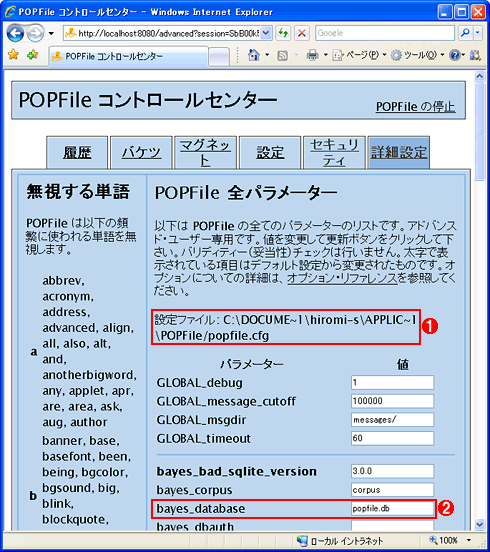Click the Internet Explorer title bar icon
Viewport: 490px width, 552px height.
coord(10,12)
